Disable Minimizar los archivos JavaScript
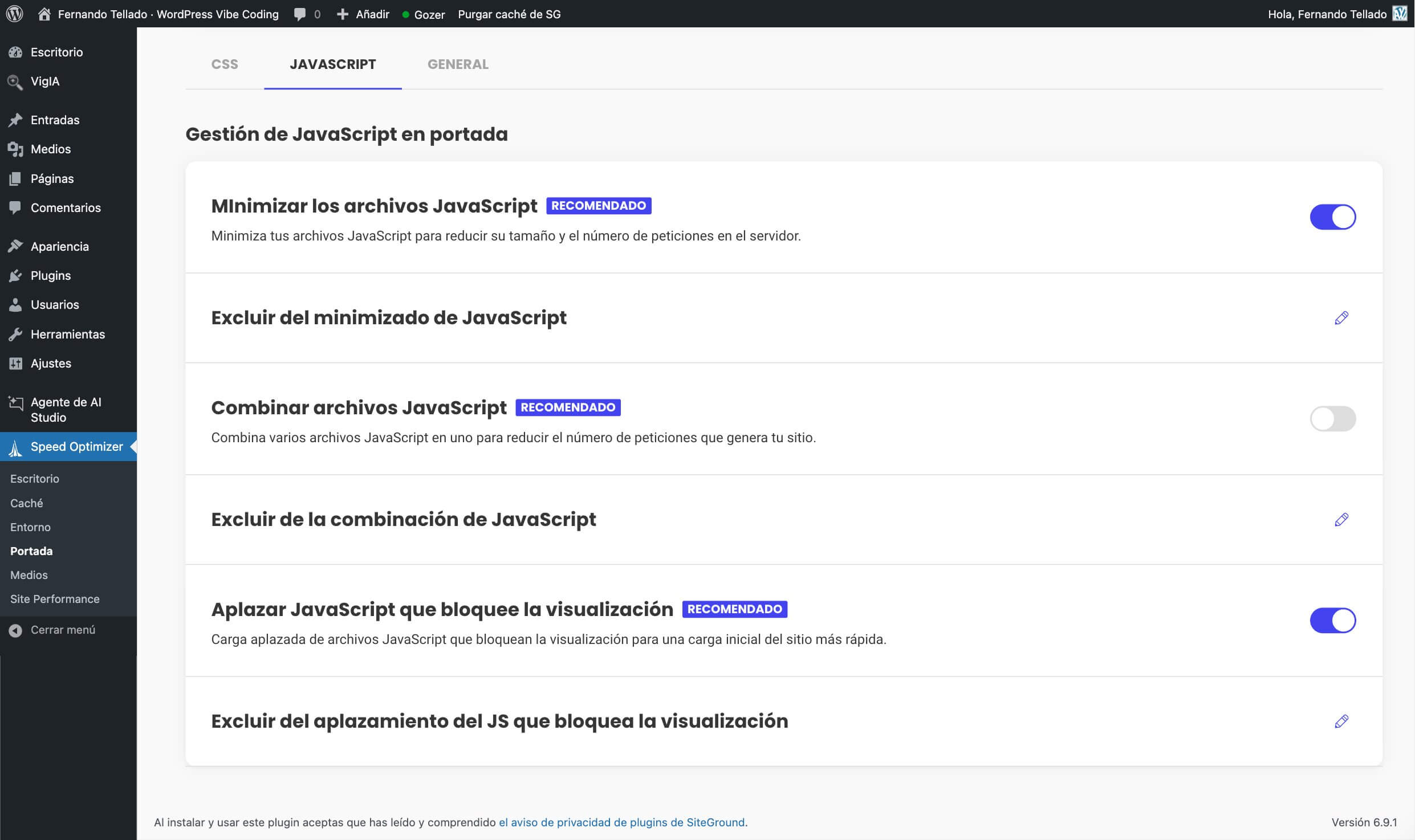 1333,217
